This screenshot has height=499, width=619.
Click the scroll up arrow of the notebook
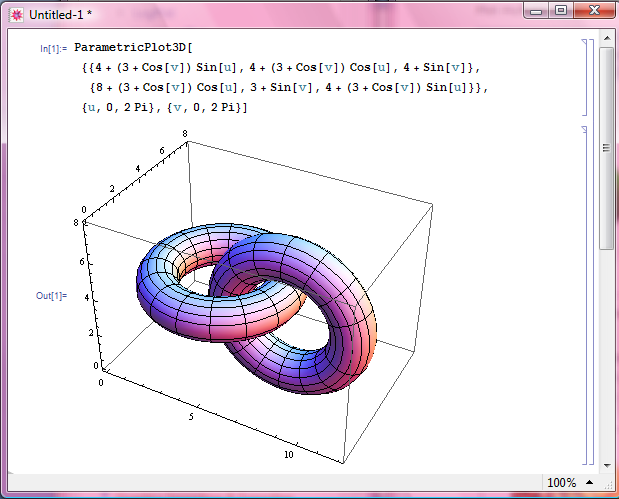607,38
